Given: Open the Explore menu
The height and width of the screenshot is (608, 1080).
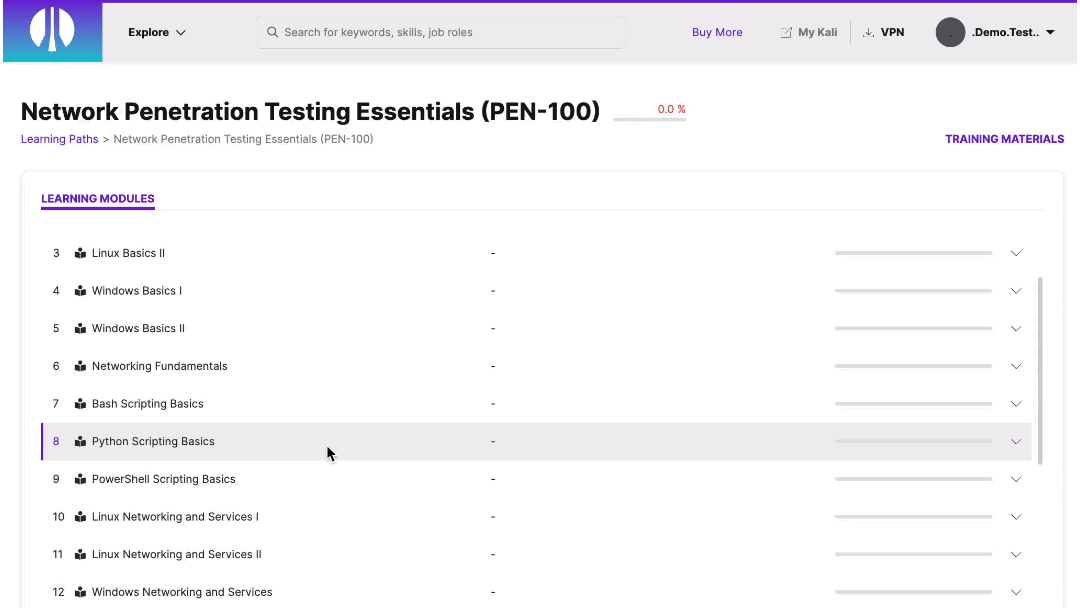Looking at the screenshot, I should tap(156, 31).
